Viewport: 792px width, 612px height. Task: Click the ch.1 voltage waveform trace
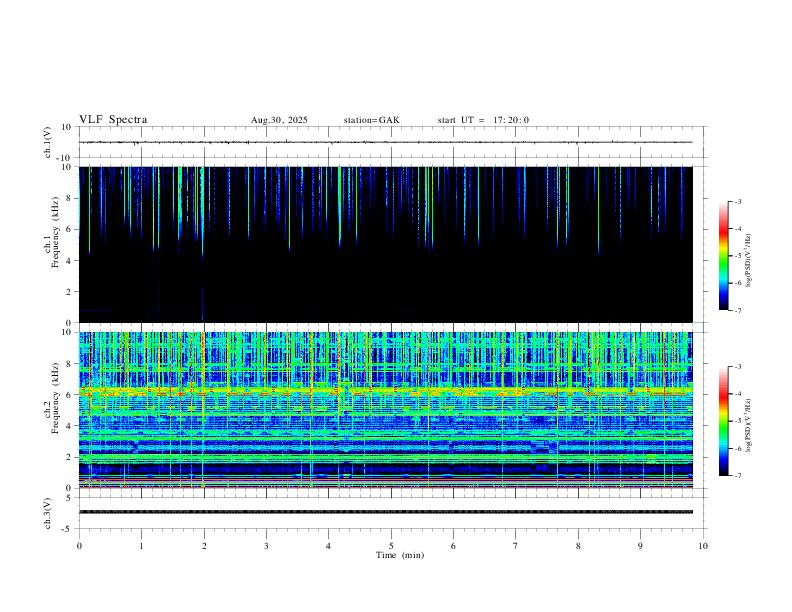(x=386, y=142)
